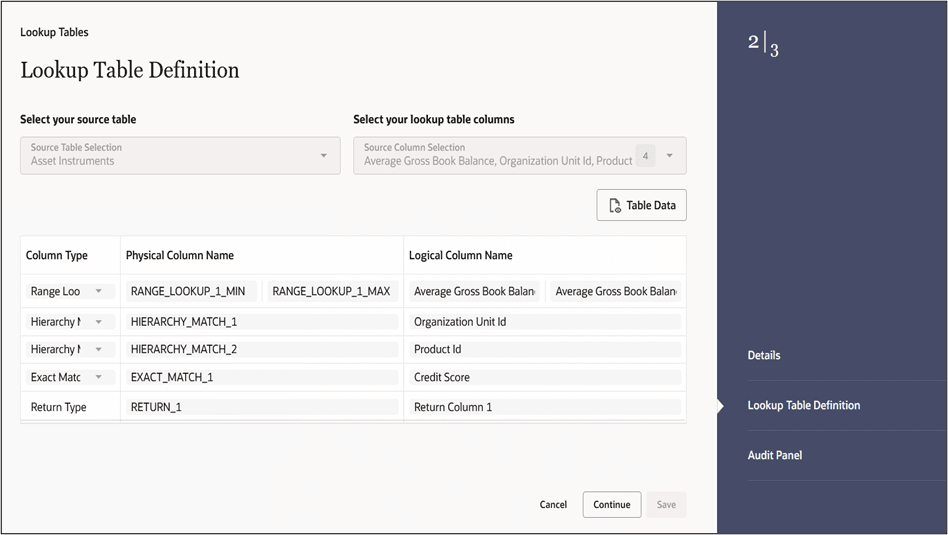Image resolution: width=948 pixels, height=535 pixels.
Task: Expand column type dropdown for HIERARCHY_MATCH_2
Action: click(x=70, y=349)
